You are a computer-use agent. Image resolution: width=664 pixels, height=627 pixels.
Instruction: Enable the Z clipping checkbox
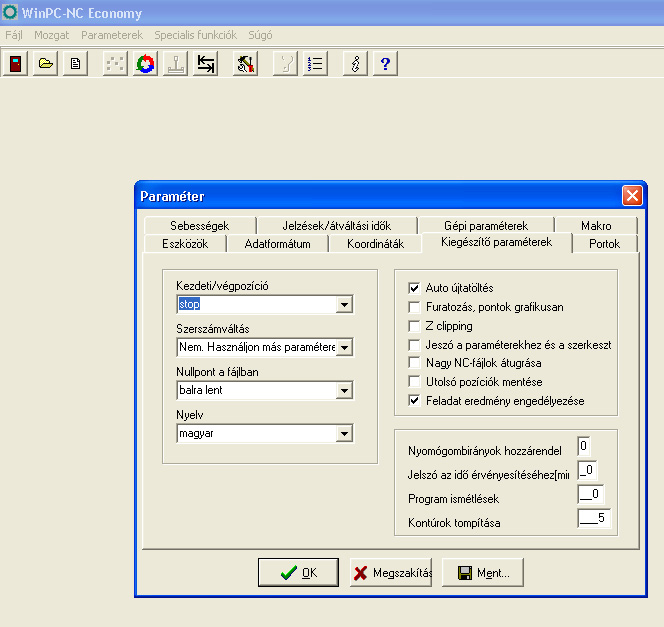tap(414, 326)
